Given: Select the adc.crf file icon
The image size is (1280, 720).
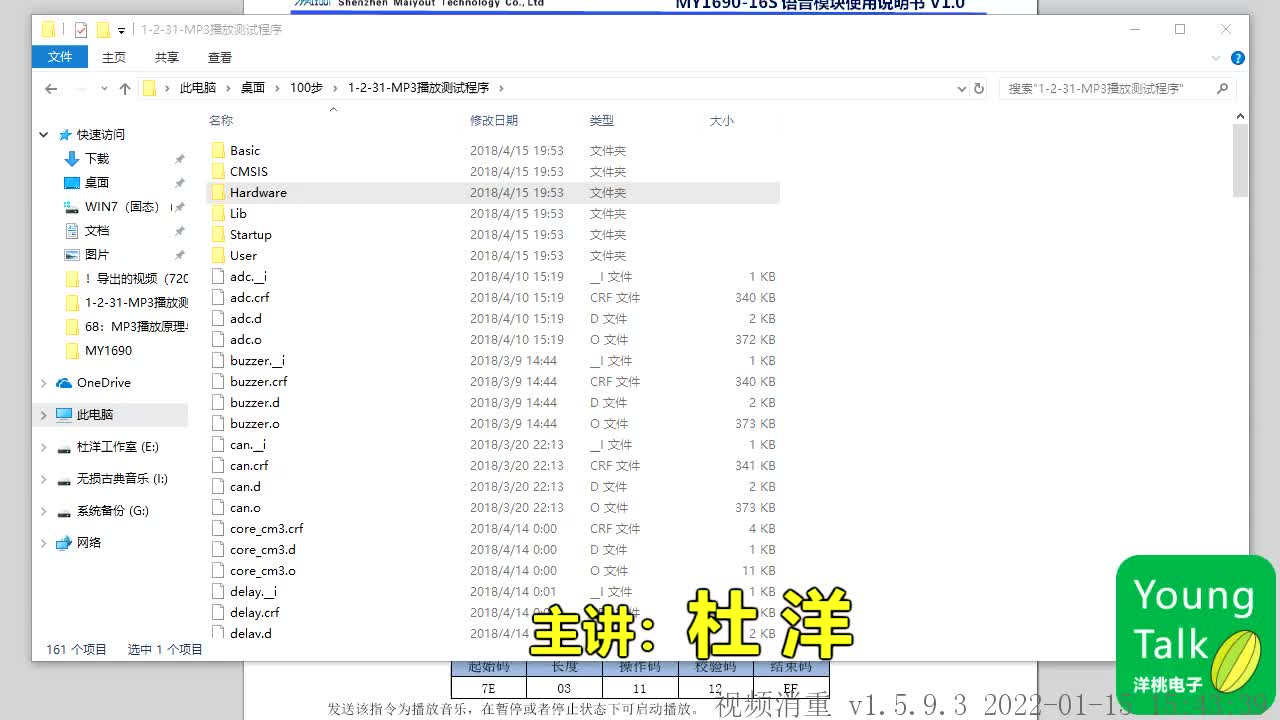Looking at the screenshot, I should (218, 297).
